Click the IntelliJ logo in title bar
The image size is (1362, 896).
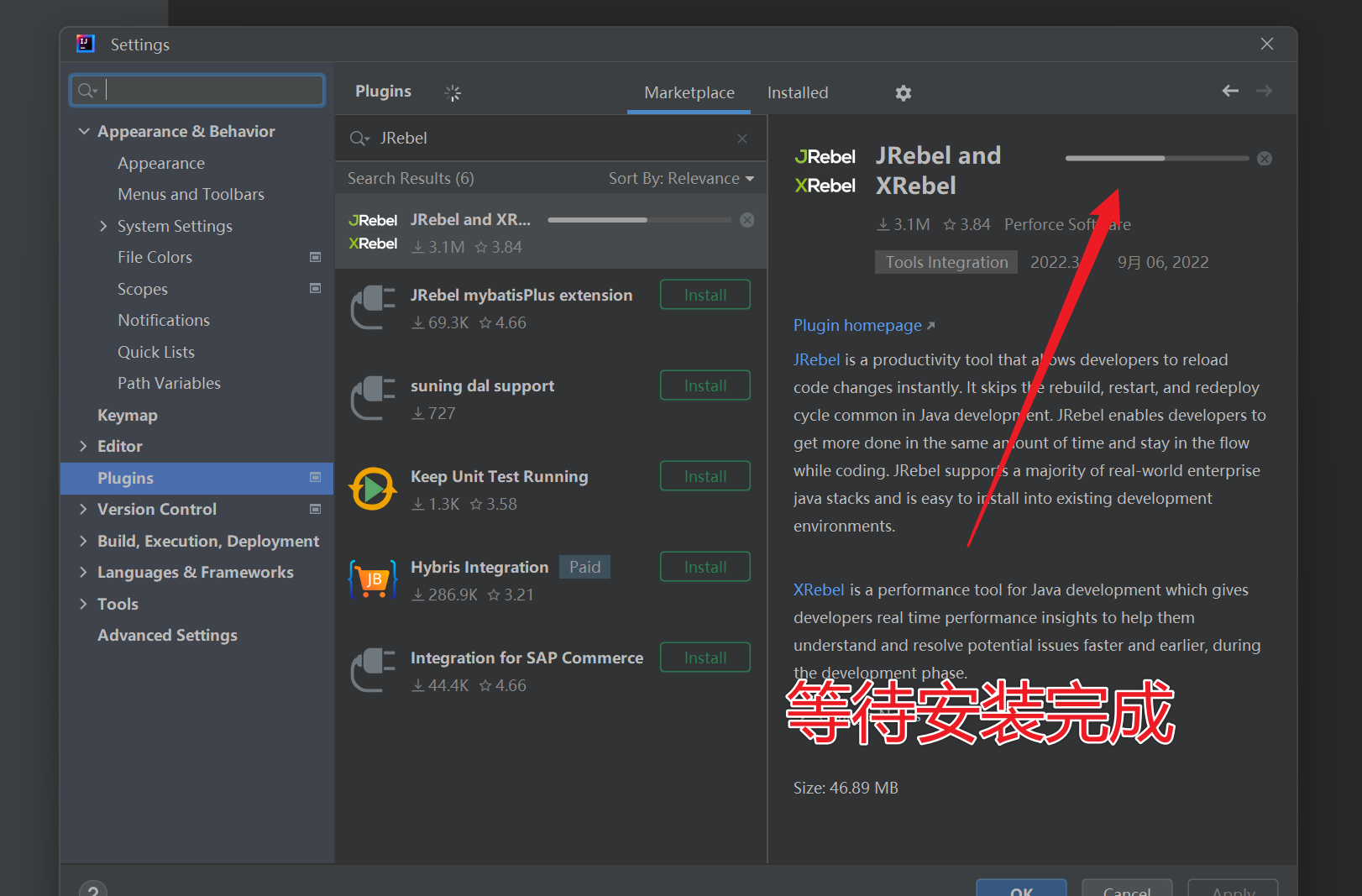pyautogui.click(x=86, y=44)
